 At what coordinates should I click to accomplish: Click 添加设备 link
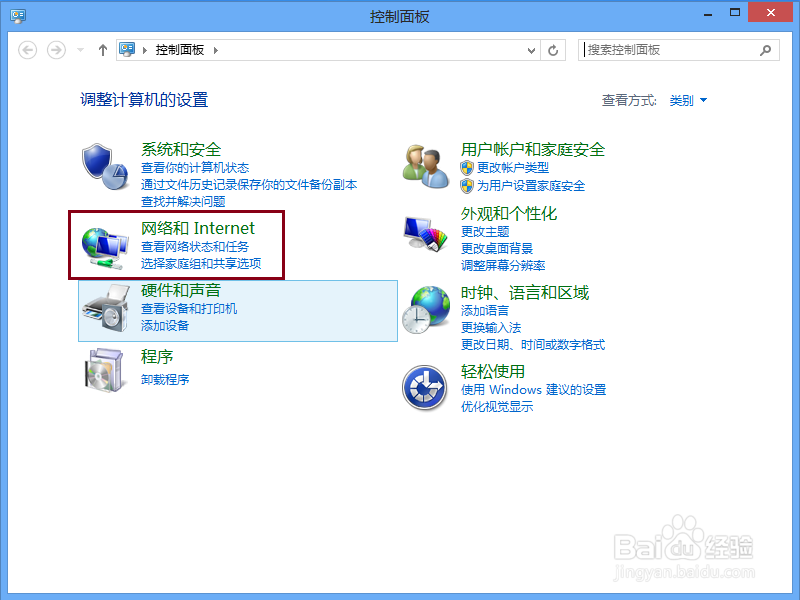(165, 326)
